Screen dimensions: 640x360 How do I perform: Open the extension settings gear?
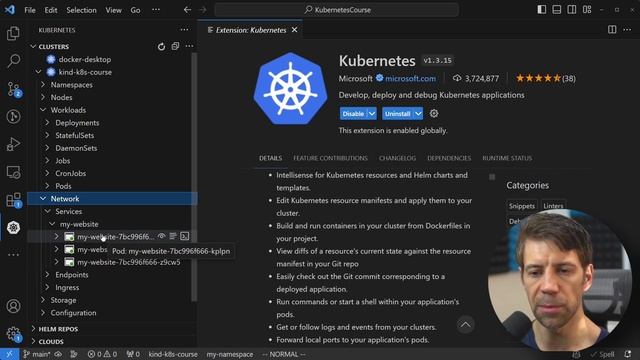tap(434, 113)
